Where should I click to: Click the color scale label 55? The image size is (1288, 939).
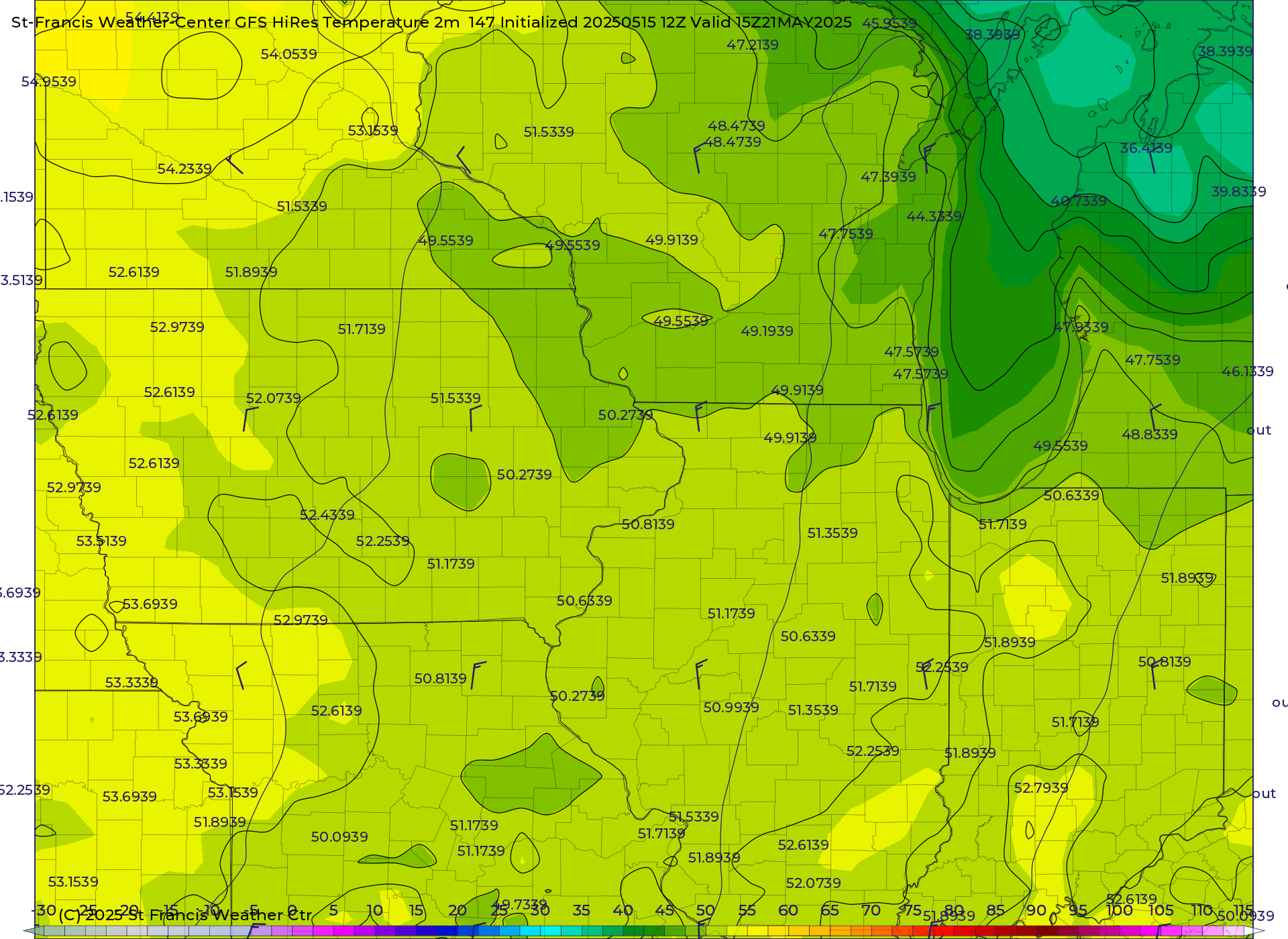tap(747, 910)
